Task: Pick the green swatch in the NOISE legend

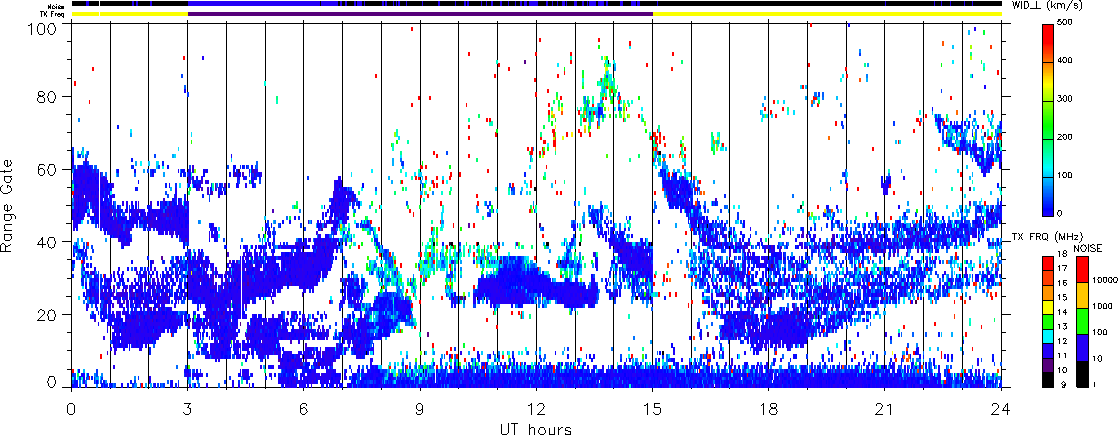Action: coord(1082,322)
